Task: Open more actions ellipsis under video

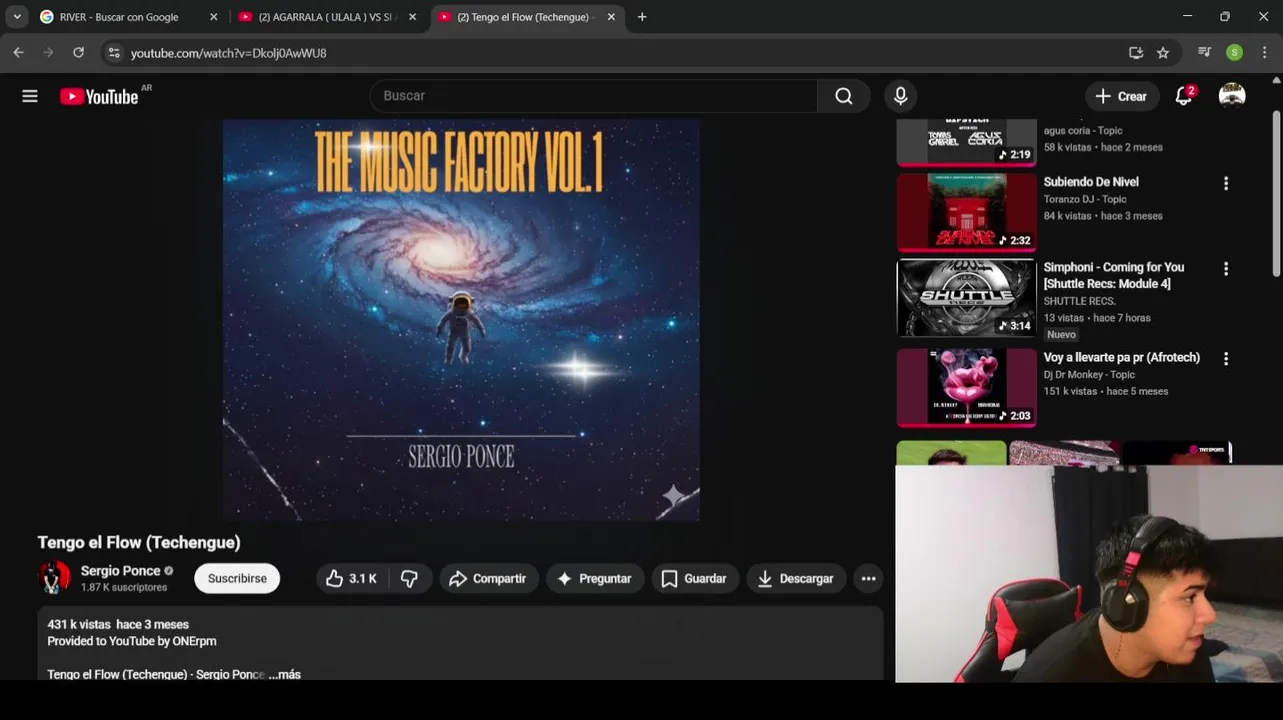Action: [x=868, y=578]
